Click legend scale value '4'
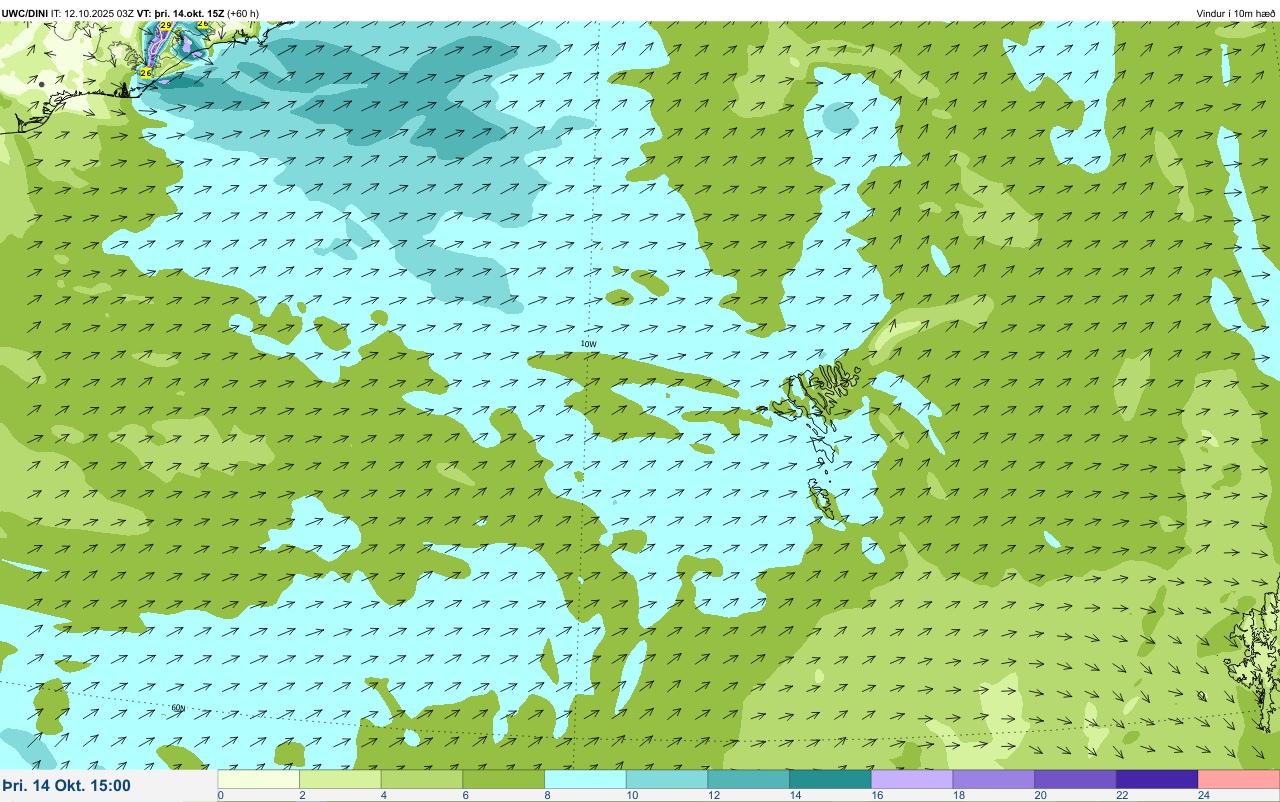 [x=383, y=795]
